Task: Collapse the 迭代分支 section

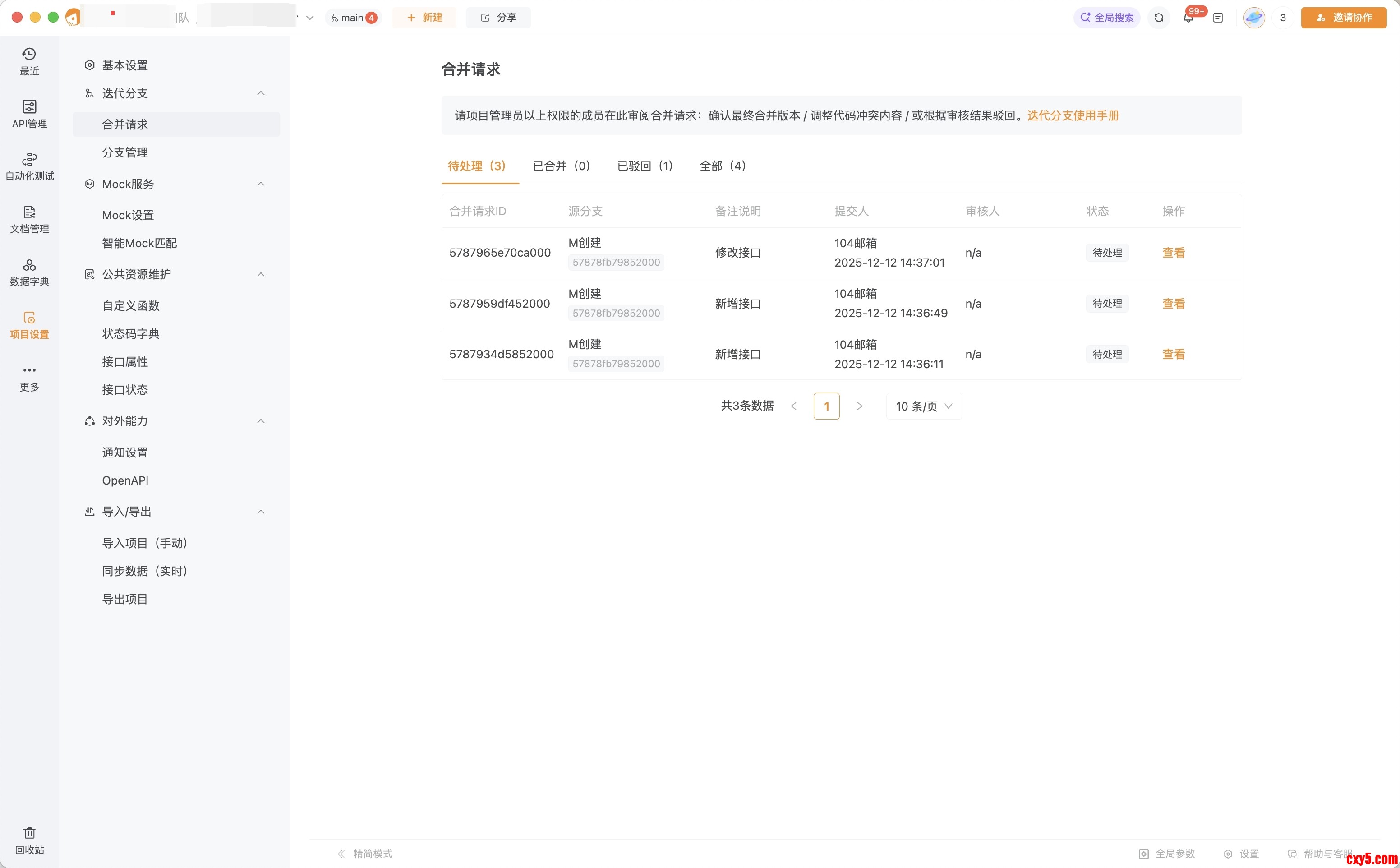Action: pos(261,93)
